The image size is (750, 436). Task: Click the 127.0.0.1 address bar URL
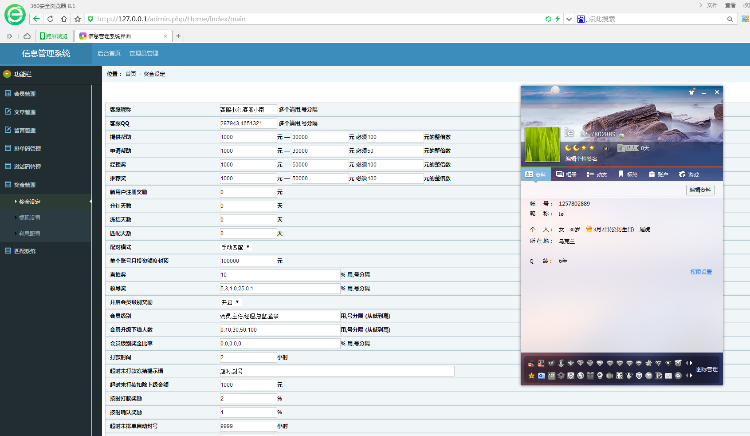(x=171, y=19)
